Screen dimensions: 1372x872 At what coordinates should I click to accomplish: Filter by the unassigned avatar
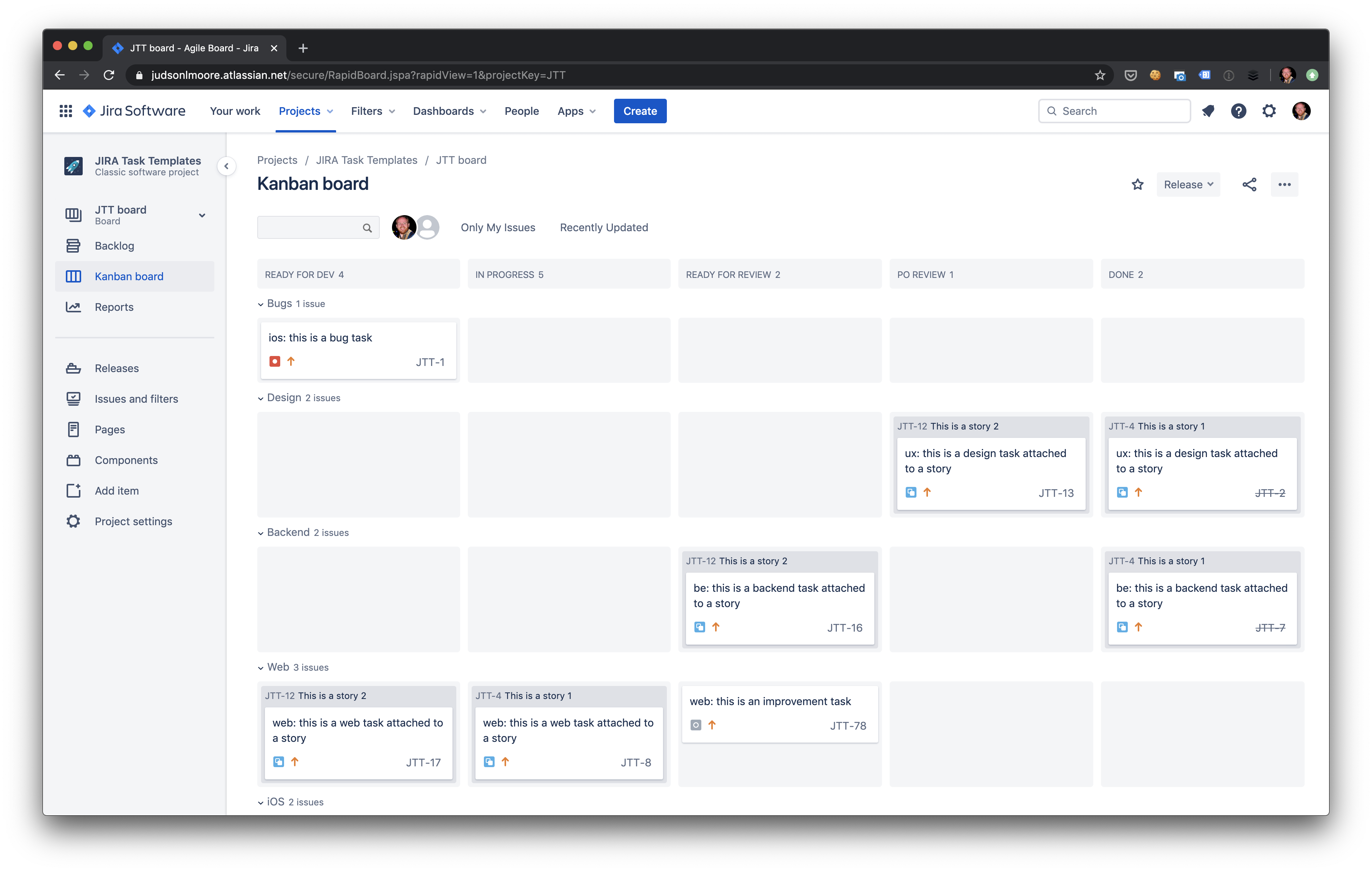(428, 227)
